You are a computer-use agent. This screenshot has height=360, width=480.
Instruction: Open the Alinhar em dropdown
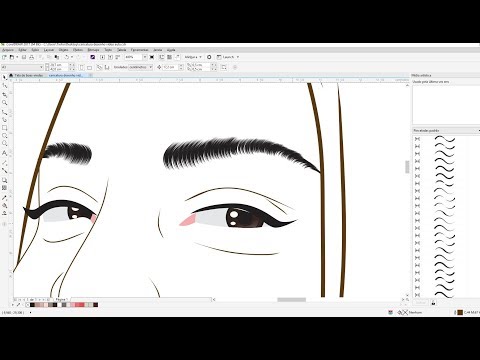point(193,57)
